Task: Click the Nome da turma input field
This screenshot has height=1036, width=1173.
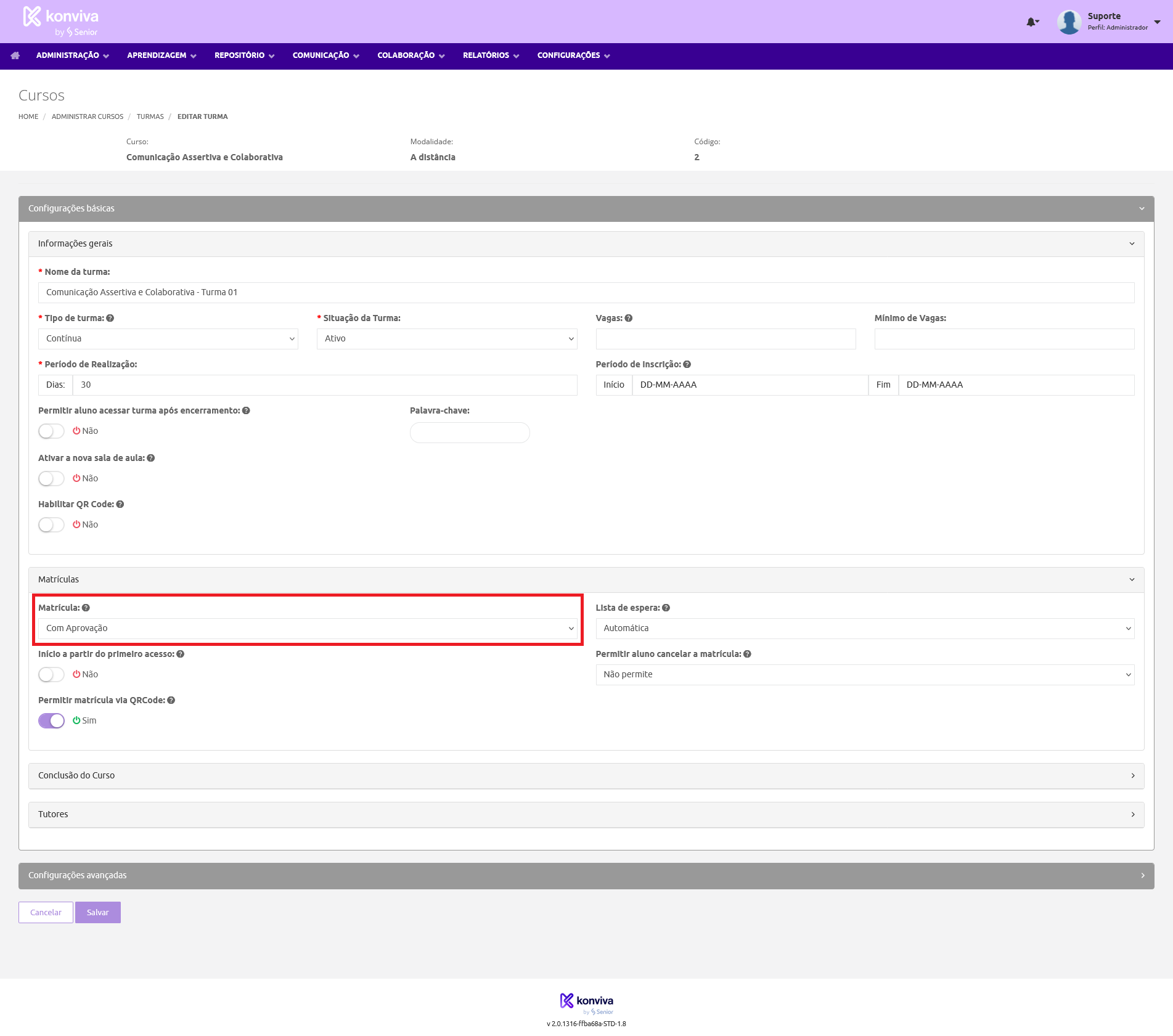Action: pos(586,293)
